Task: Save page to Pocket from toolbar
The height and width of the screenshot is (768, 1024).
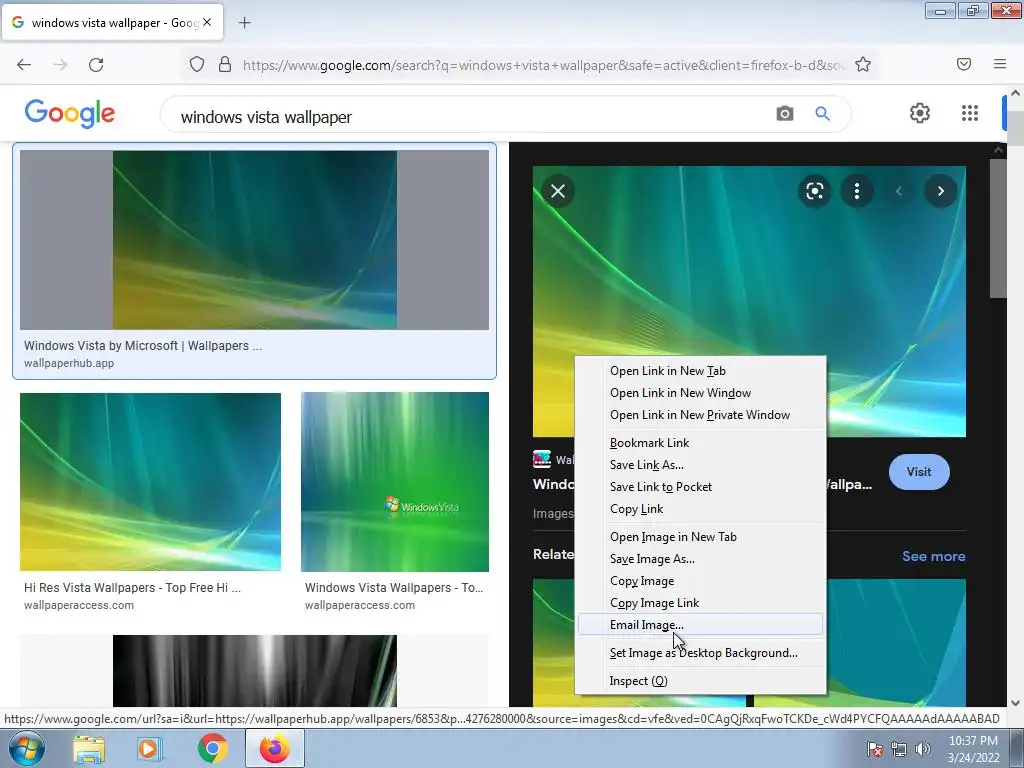Action: 964,64
